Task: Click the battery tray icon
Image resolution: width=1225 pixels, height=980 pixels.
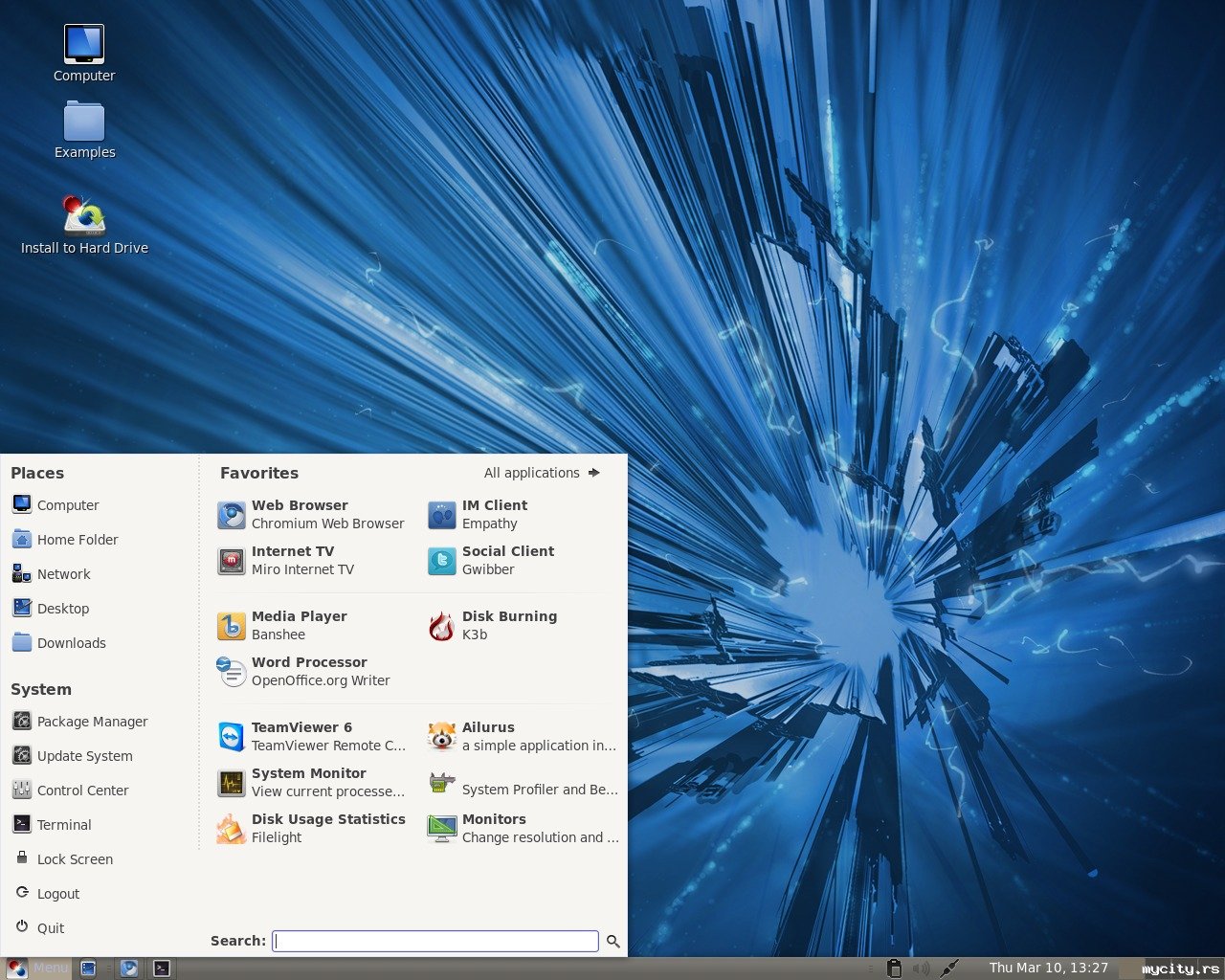Action: coord(894,969)
